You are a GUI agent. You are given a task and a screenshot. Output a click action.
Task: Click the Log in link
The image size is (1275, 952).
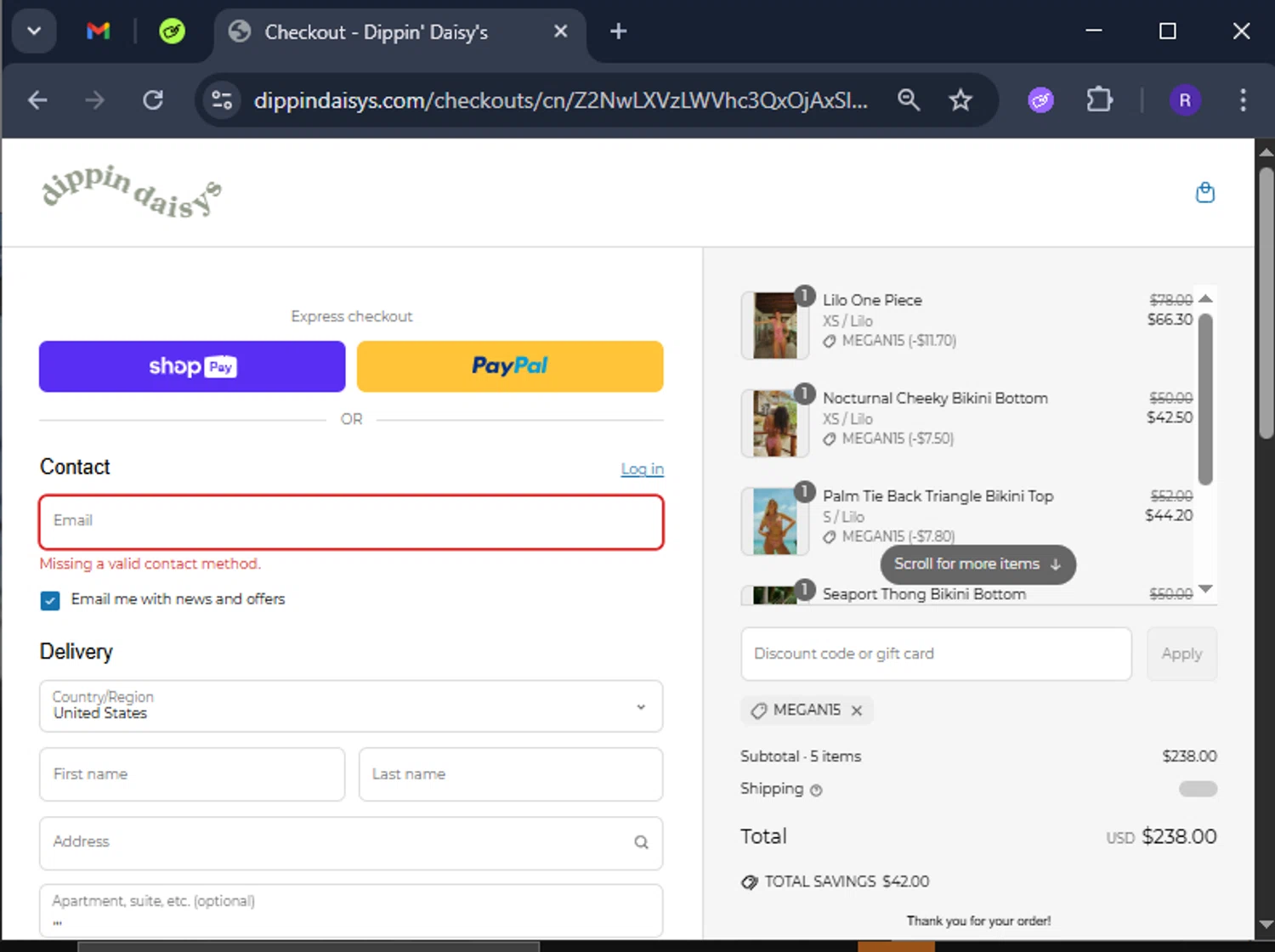tap(642, 468)
